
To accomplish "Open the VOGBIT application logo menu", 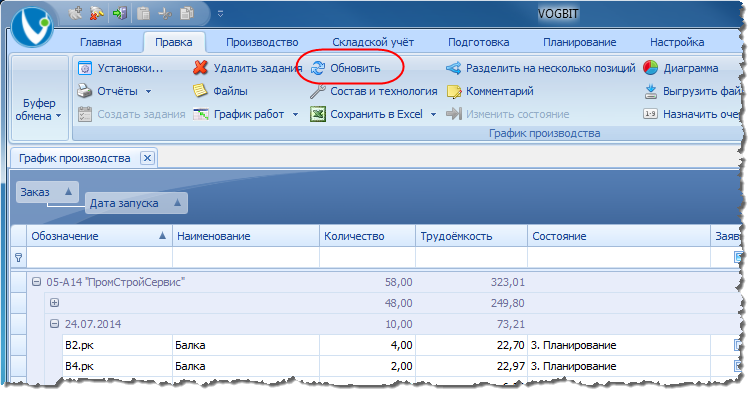I will (x=32, y=26).
